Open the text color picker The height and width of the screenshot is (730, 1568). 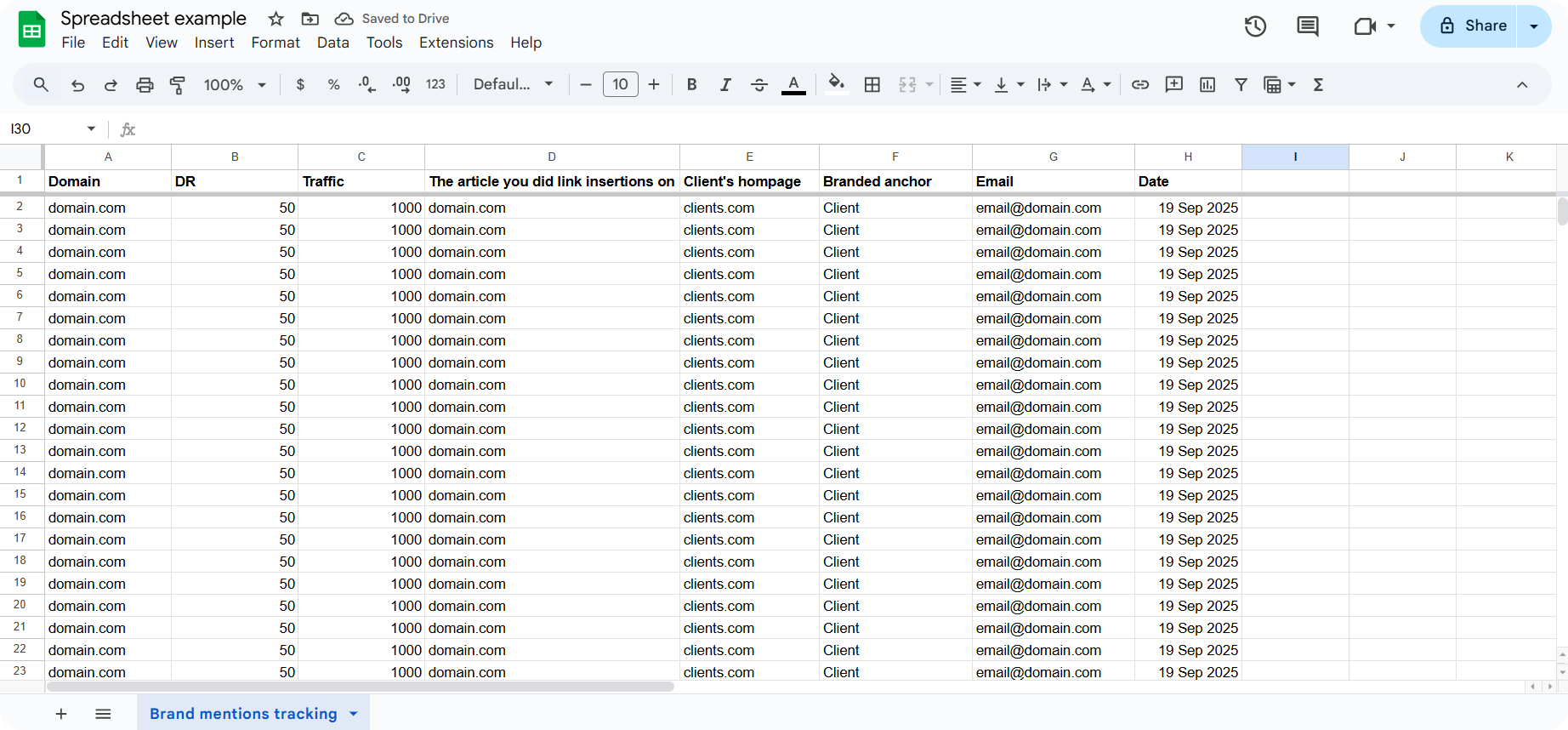[x=793, y=84]
